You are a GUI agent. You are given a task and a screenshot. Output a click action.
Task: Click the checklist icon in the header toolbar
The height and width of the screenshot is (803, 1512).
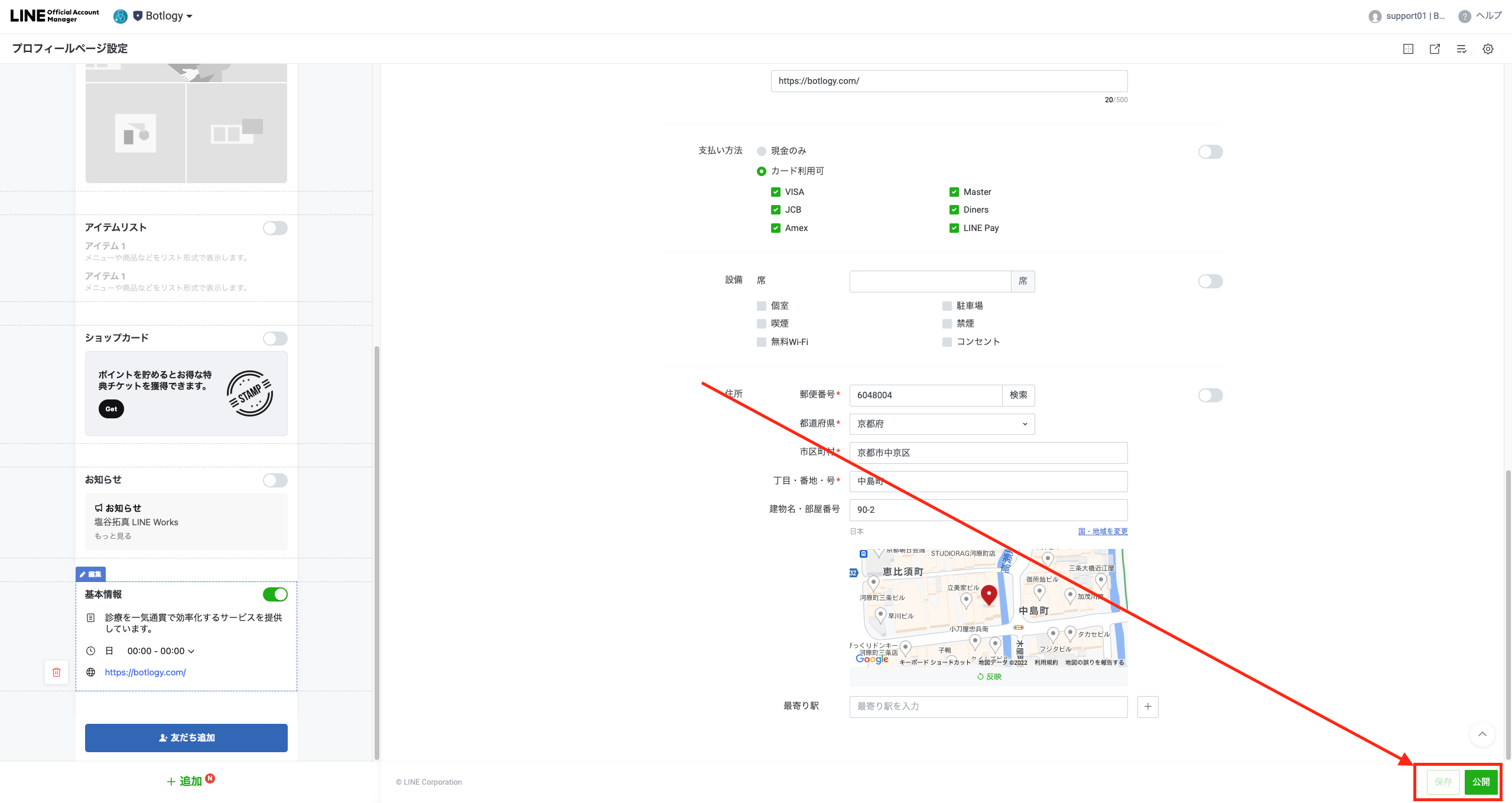click(1461, 49)
